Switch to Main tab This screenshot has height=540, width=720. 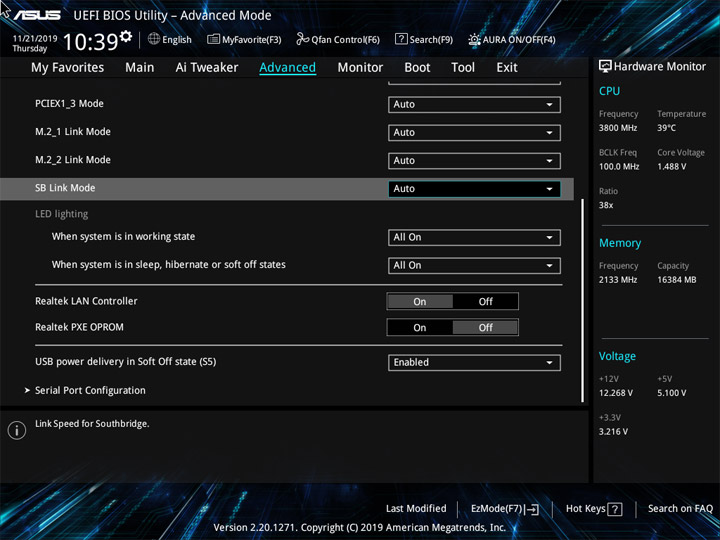point(140,68)
